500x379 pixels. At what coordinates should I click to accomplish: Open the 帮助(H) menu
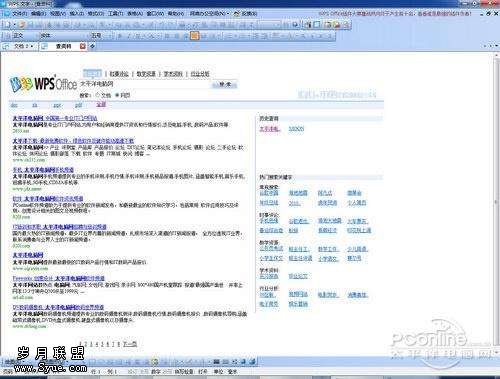(x=176, y=14)
